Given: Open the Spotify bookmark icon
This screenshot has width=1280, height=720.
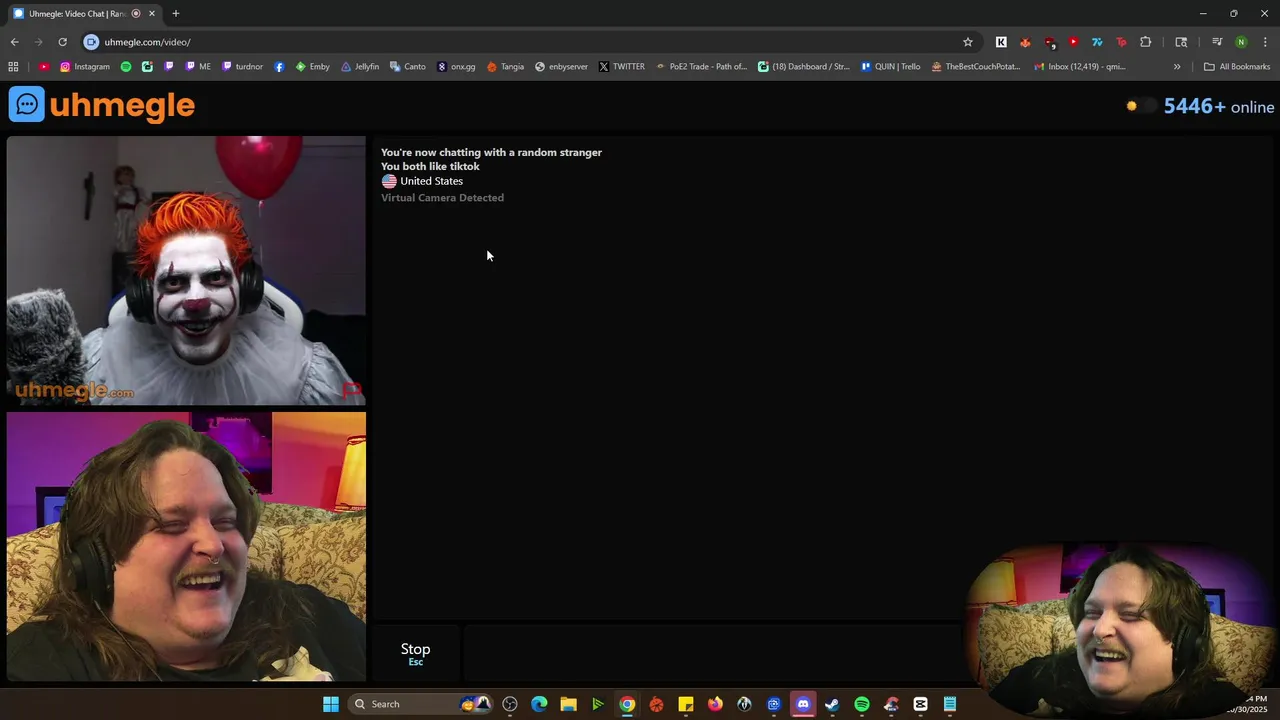Looking at the screenshot, I should tap(126, 67).
